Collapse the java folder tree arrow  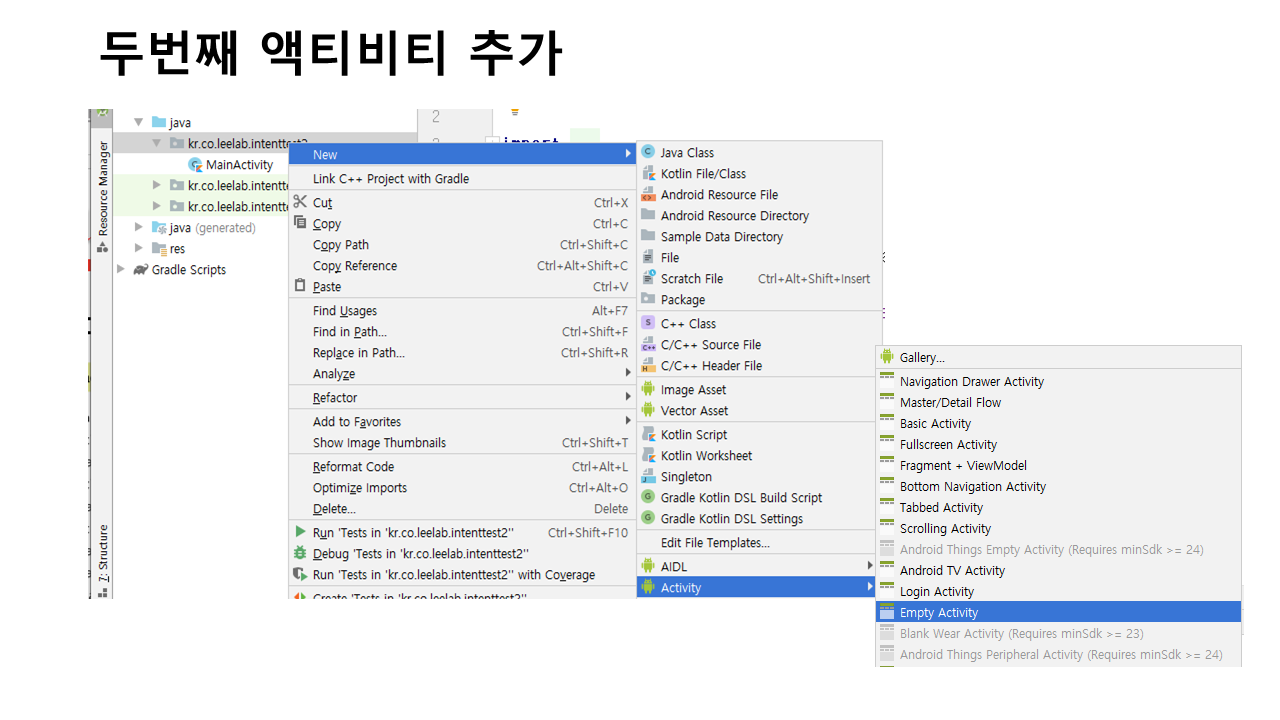point(139,122)
